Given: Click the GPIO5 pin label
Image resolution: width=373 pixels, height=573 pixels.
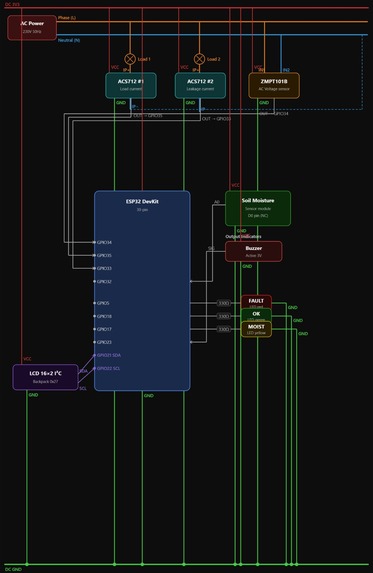Looking at the screenshot, I should tap(103, 303).
